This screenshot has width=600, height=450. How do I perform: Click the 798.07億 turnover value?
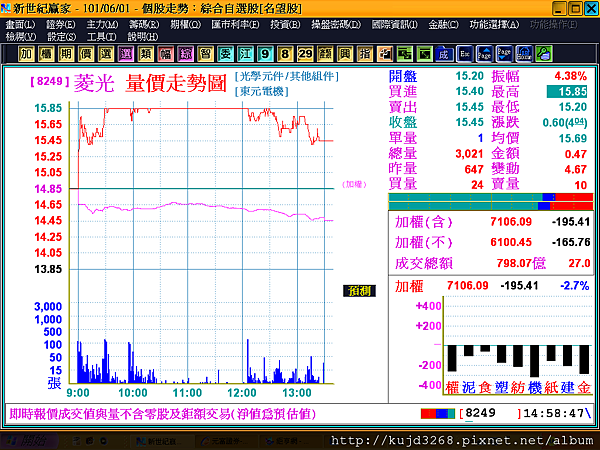[x=521, y=263]
